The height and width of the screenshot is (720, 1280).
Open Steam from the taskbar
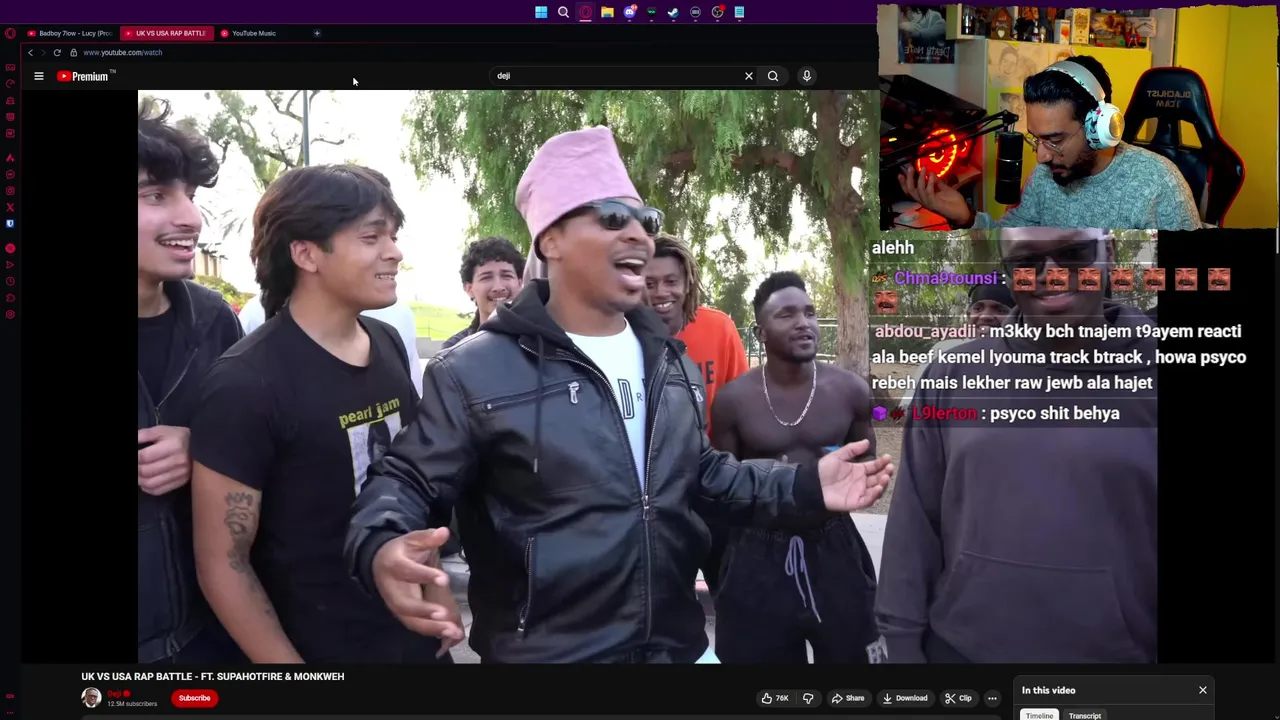pos(673,12)
